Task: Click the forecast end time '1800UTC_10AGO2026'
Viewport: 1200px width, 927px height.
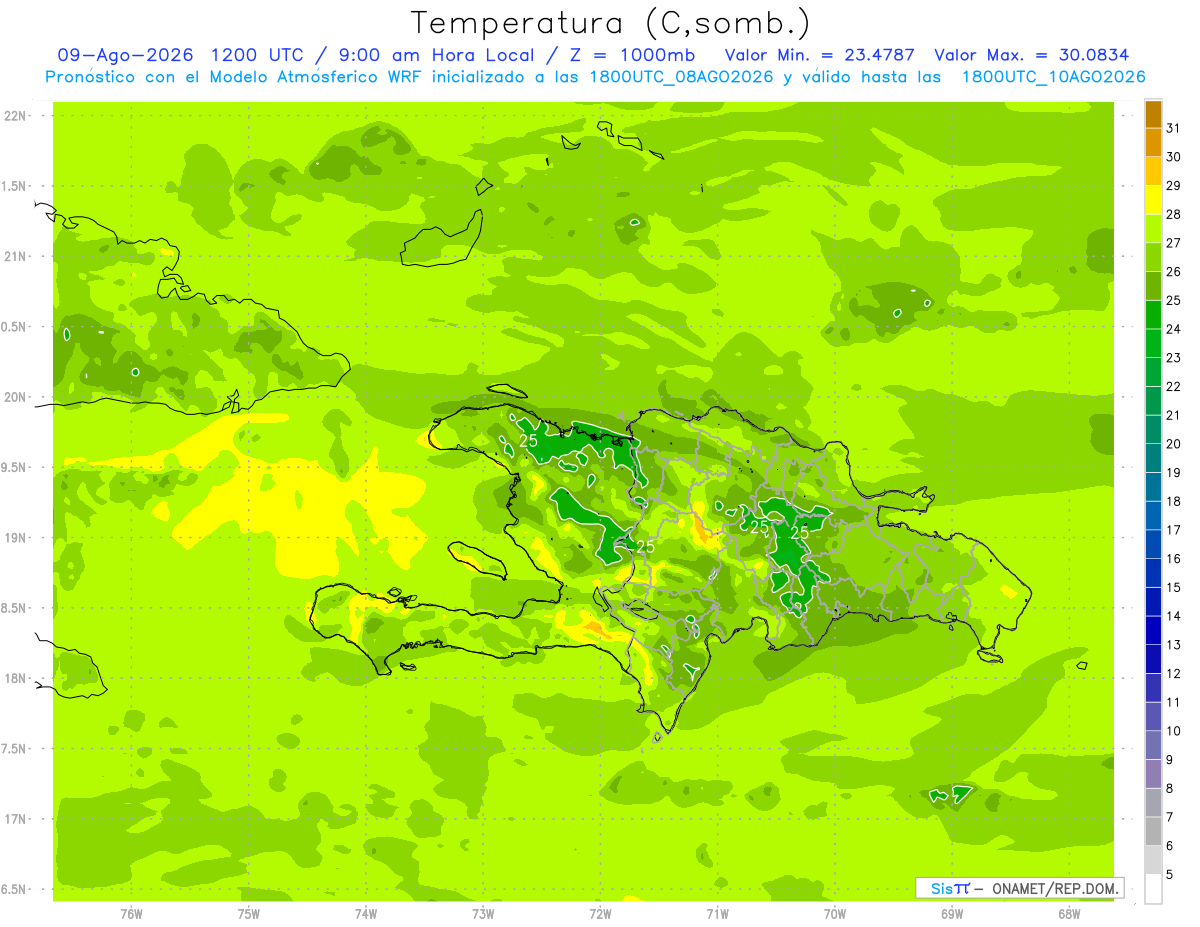Action: 1053,77
